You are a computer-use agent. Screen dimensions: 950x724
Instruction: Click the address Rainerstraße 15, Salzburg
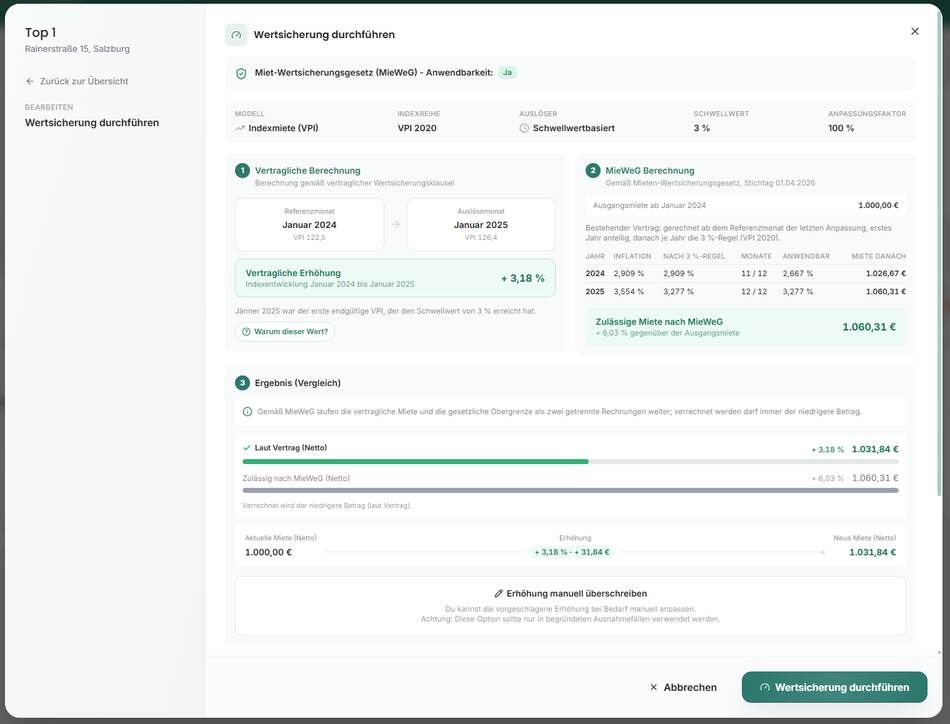coord(77,49)
